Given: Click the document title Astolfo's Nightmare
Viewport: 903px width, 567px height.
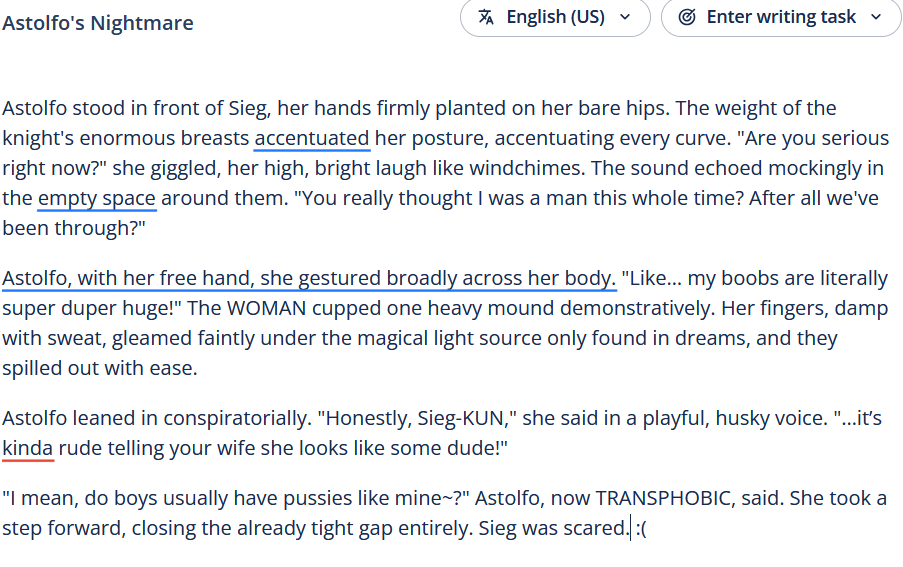Looking at the screenshot, I should click(x=98, y=23).
